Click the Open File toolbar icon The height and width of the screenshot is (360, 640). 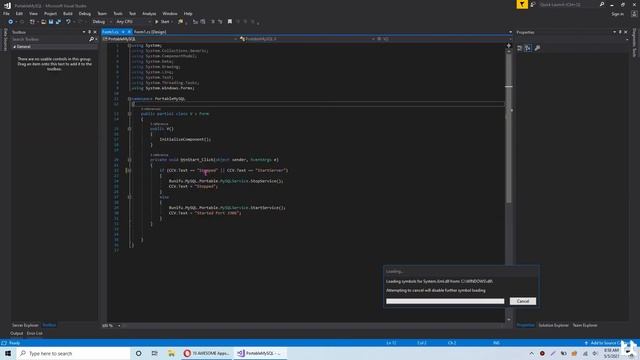click(43, 22)
